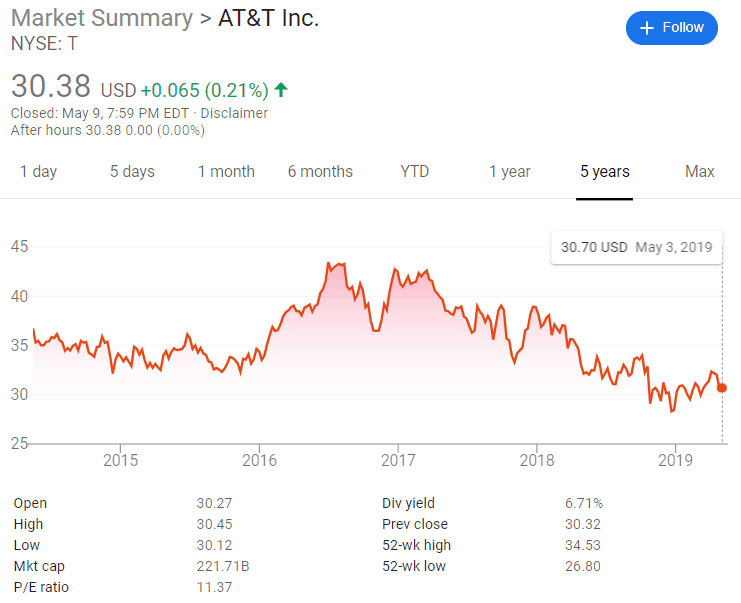Show the YTD chart range

(x=414, y=172)
